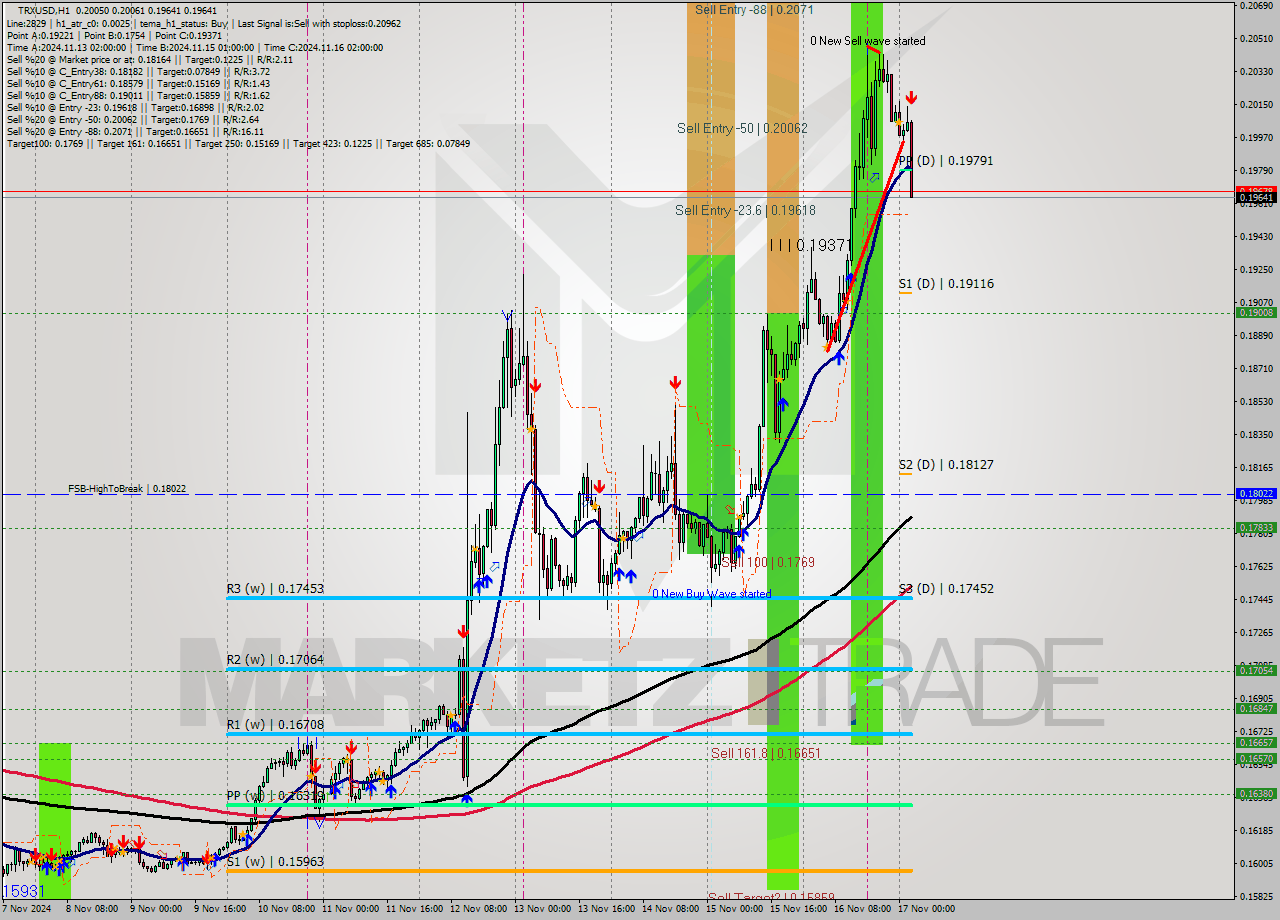This screenshot has height=920, width=1280.
Task: Select the 'Sell %10 @ C_Entry88: 0.19011' line
Action: (138, 95)
